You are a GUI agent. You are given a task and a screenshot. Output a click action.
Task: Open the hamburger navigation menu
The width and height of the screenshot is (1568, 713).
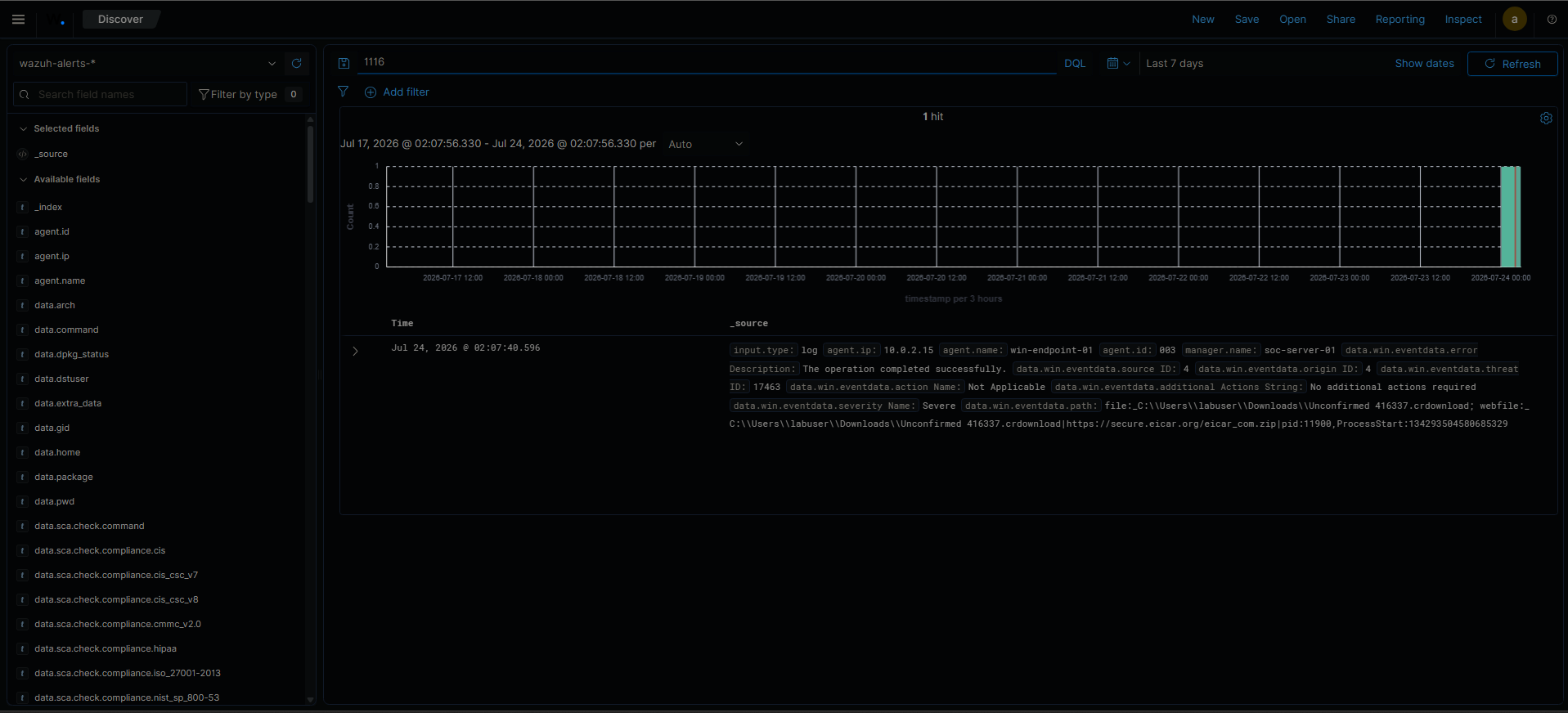click(x=18, y=20)
